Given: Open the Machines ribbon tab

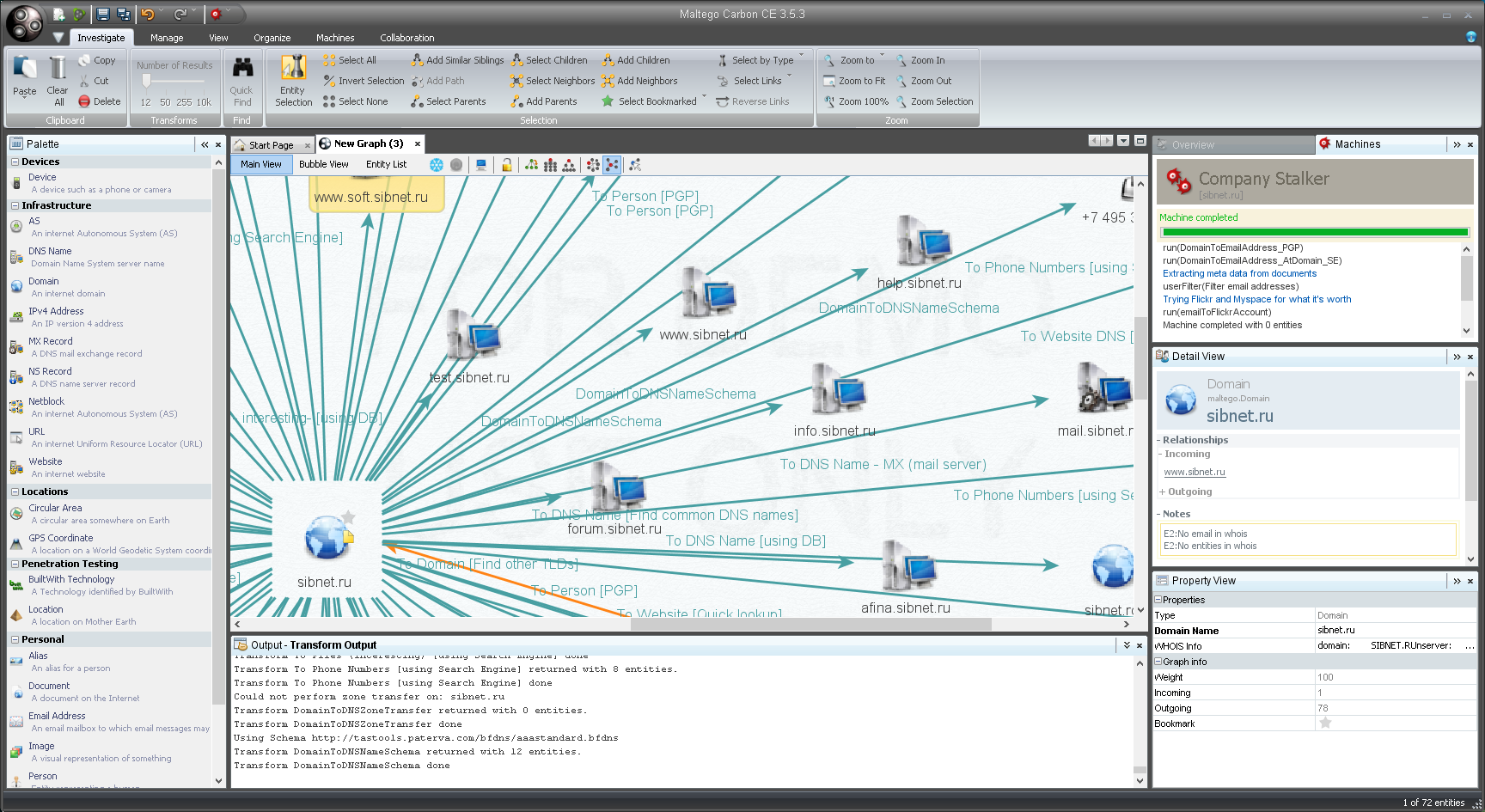Looking at the screenshot, I should pyautogui.click(x=334, y=38).
